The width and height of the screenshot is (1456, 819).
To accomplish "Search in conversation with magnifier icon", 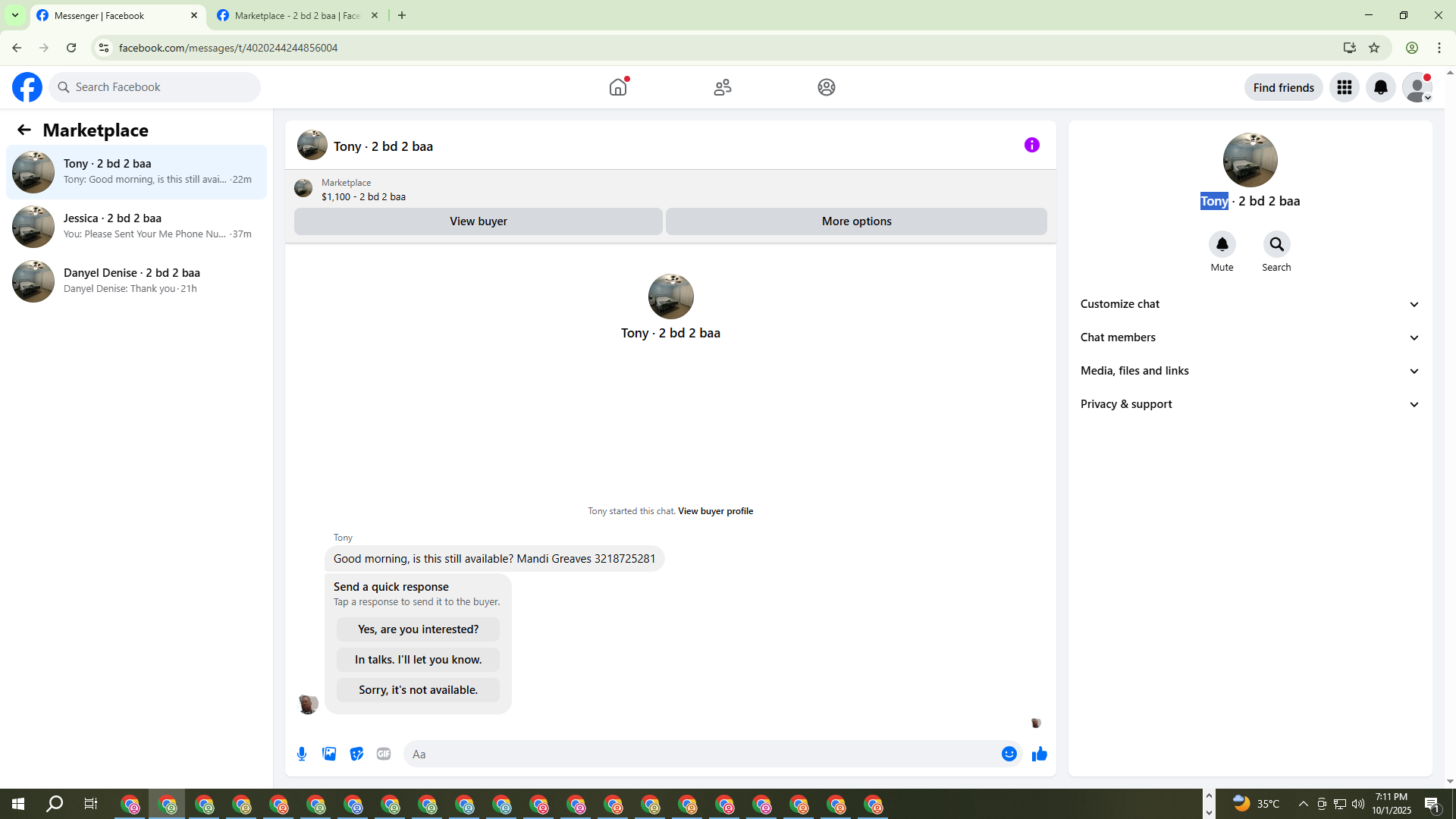I will [1277, 244].
